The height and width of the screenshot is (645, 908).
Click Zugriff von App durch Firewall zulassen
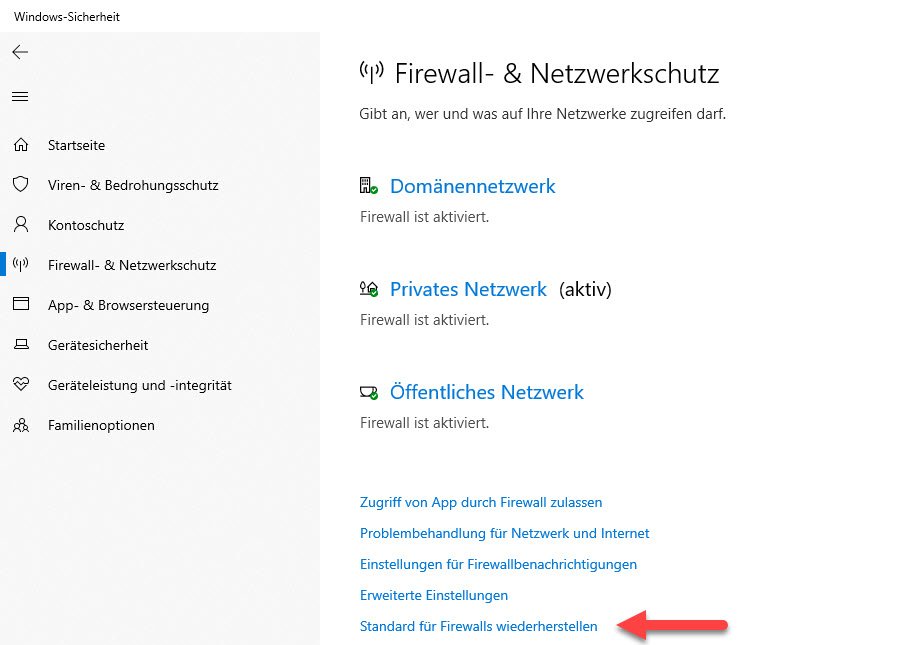(481, 502)
